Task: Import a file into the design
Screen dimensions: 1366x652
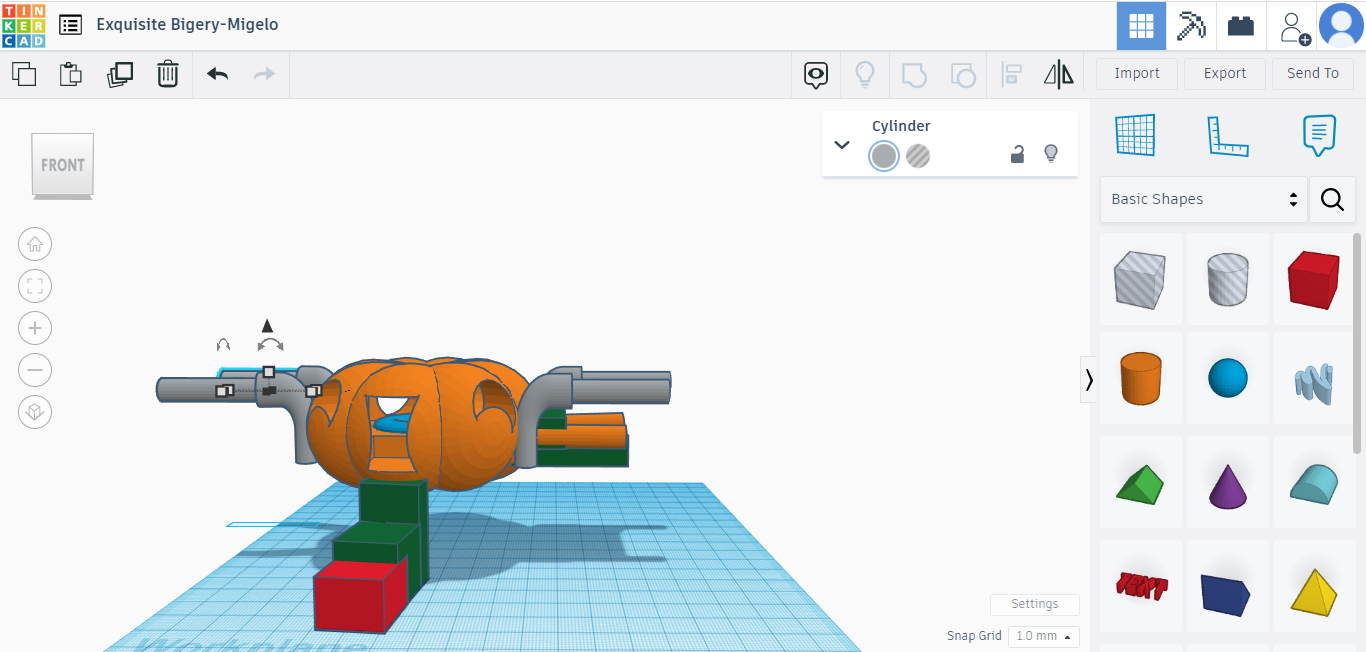Action: (x=1136, y=73)
